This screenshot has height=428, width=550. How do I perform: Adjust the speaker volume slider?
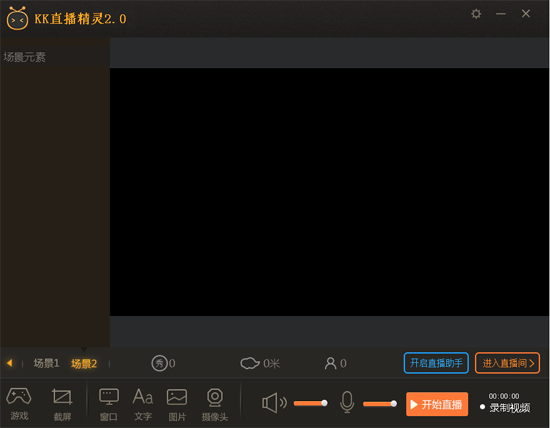point(311,403)
